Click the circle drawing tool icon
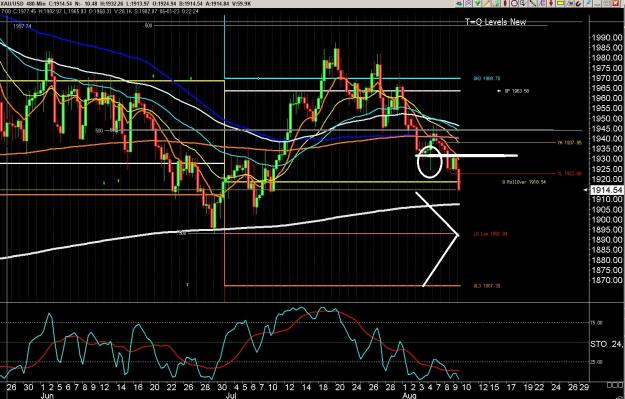The height and width of the screenshot is (399, 625). 514,4
